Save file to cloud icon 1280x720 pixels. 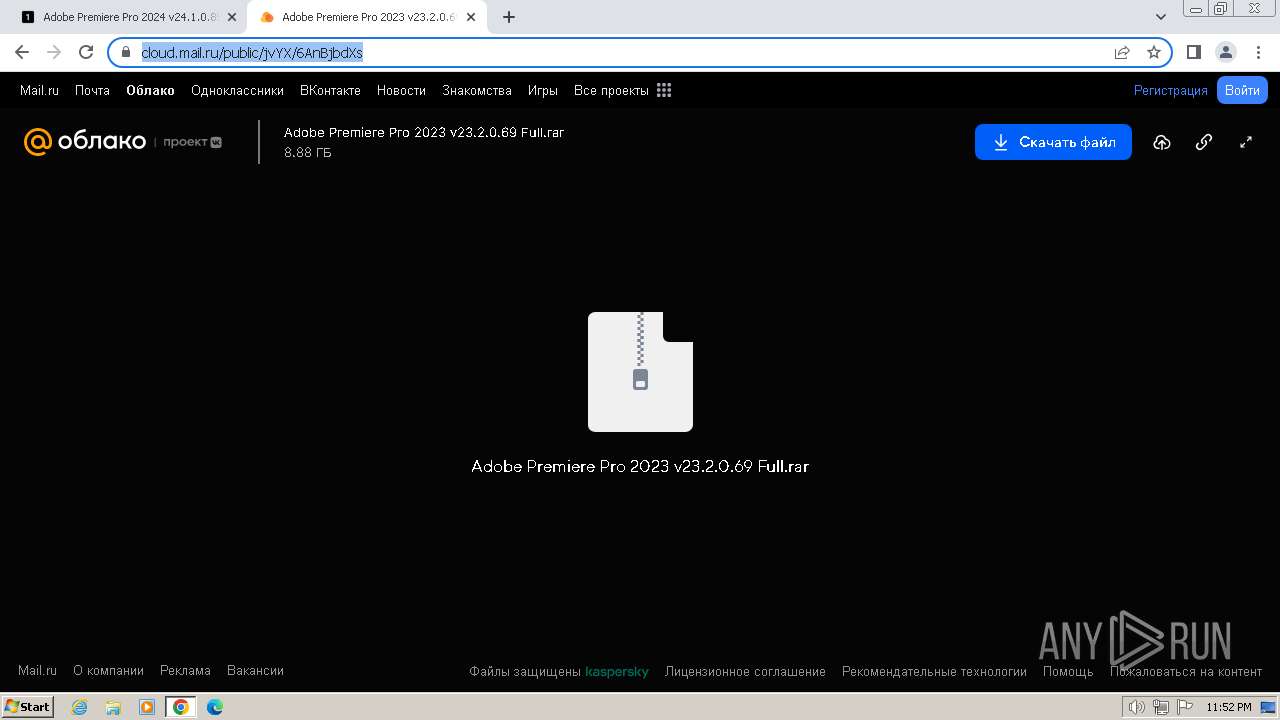coord(1161,142)
